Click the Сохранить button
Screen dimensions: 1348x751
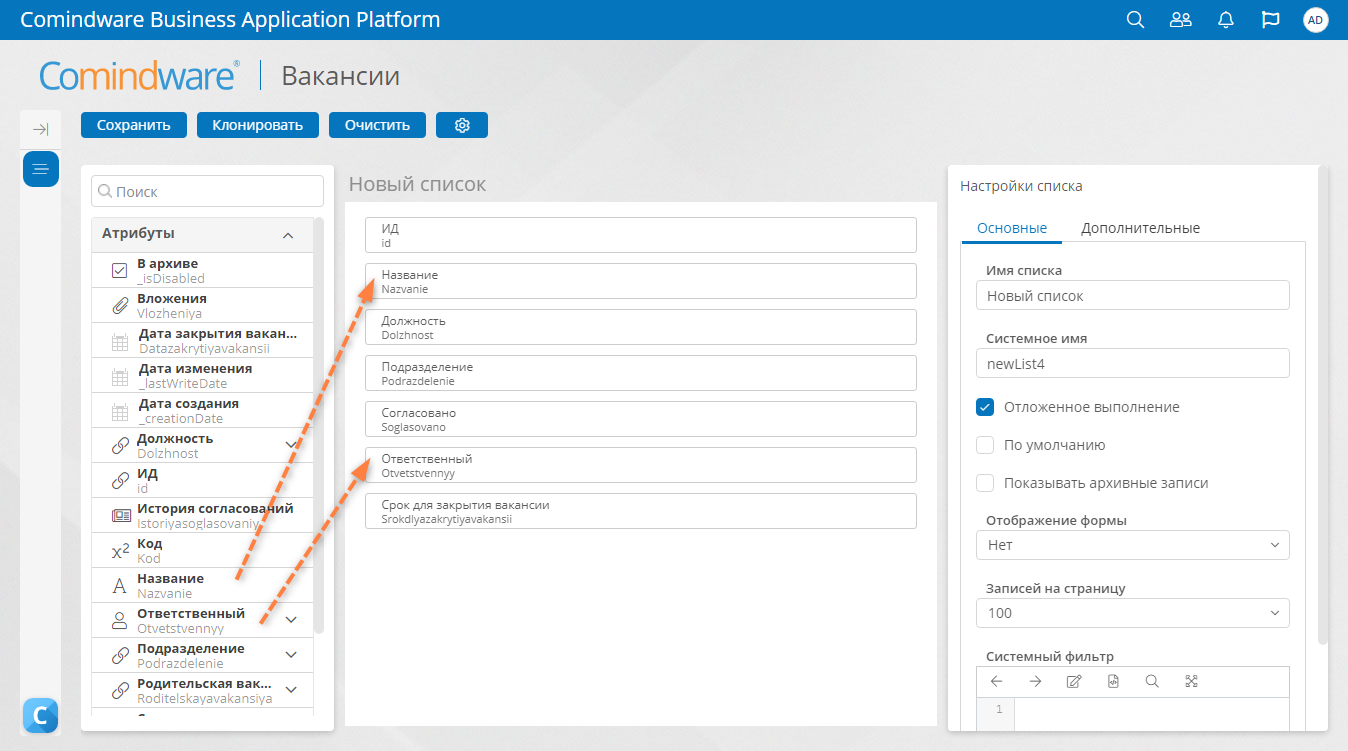pyautogui.click(x=133, y=125)
